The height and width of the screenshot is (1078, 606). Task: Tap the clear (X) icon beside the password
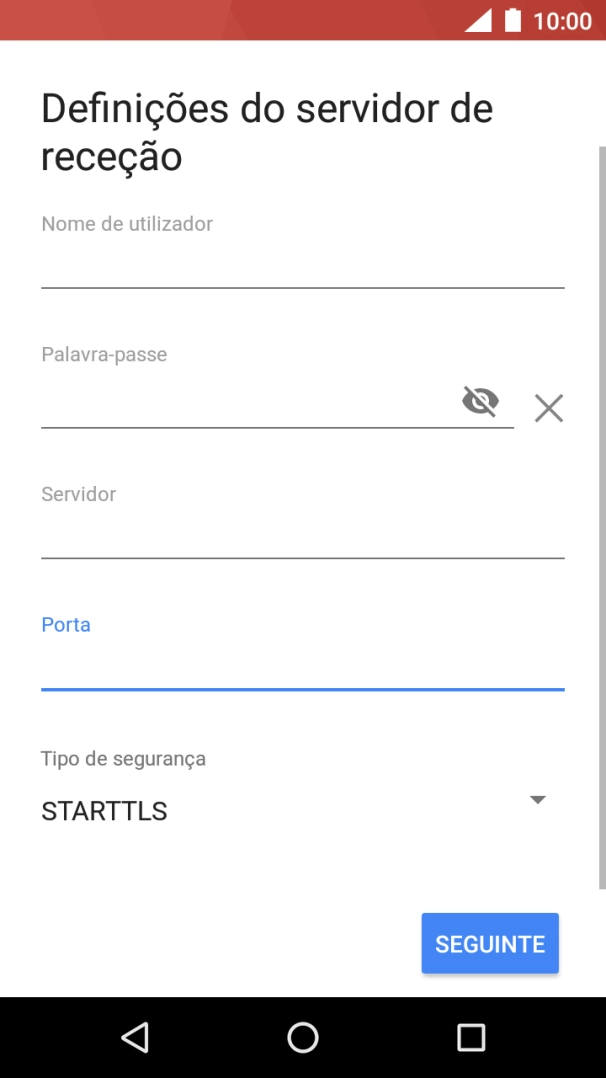coord(548,408)
